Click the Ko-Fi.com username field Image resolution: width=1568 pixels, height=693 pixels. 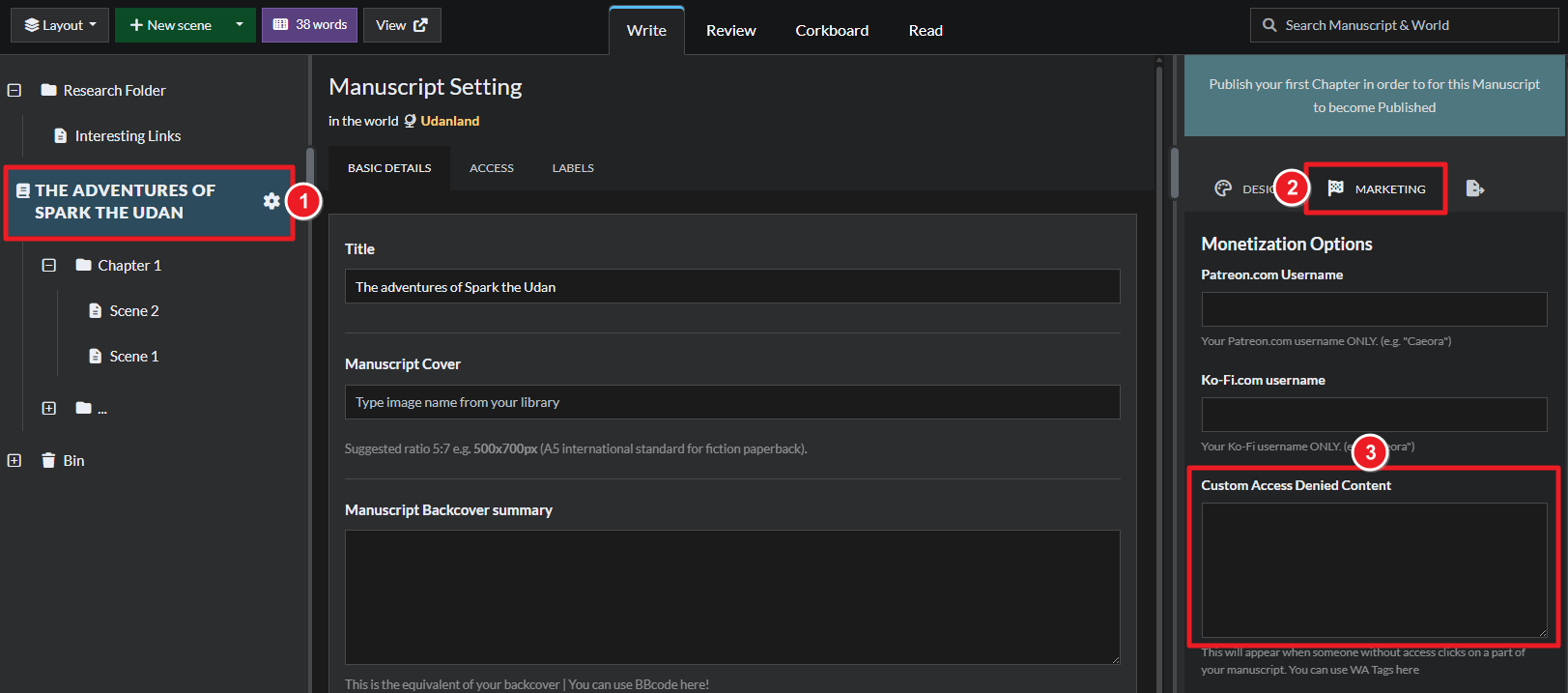(x=1374, y=415)
